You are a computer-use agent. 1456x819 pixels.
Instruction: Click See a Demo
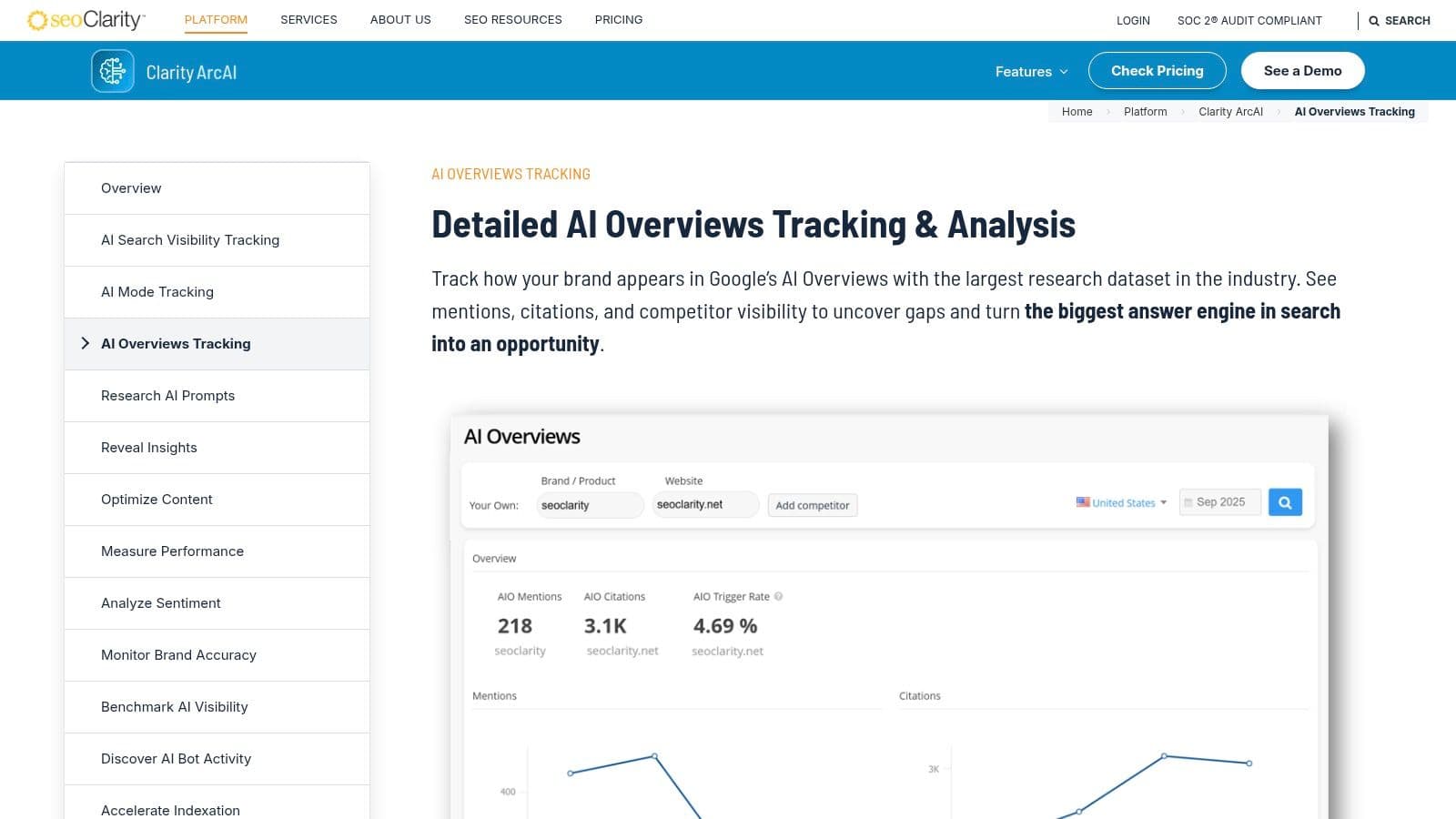coord(1302,70)
